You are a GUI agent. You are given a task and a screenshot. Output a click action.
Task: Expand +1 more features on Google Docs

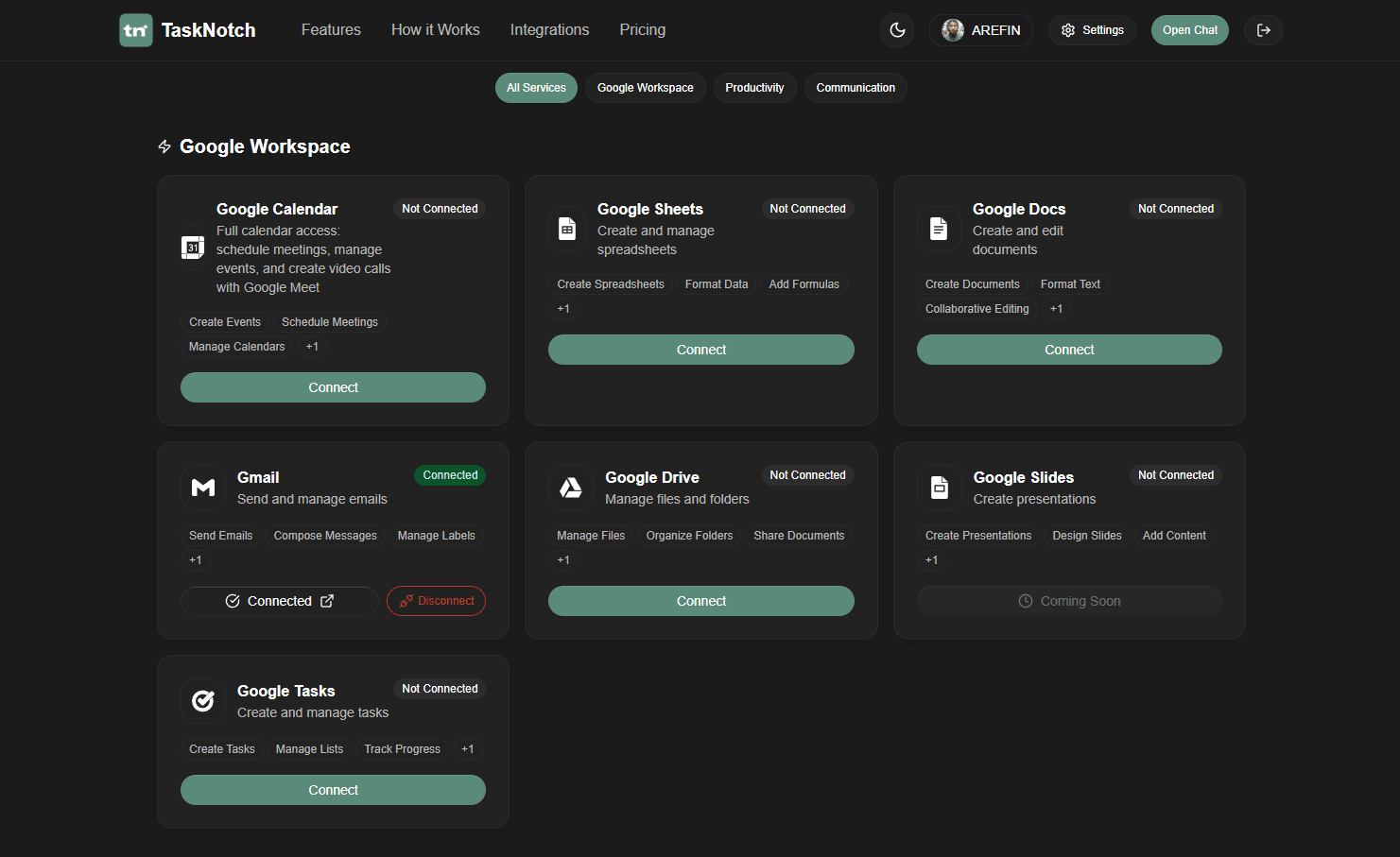click(1056, 309)
